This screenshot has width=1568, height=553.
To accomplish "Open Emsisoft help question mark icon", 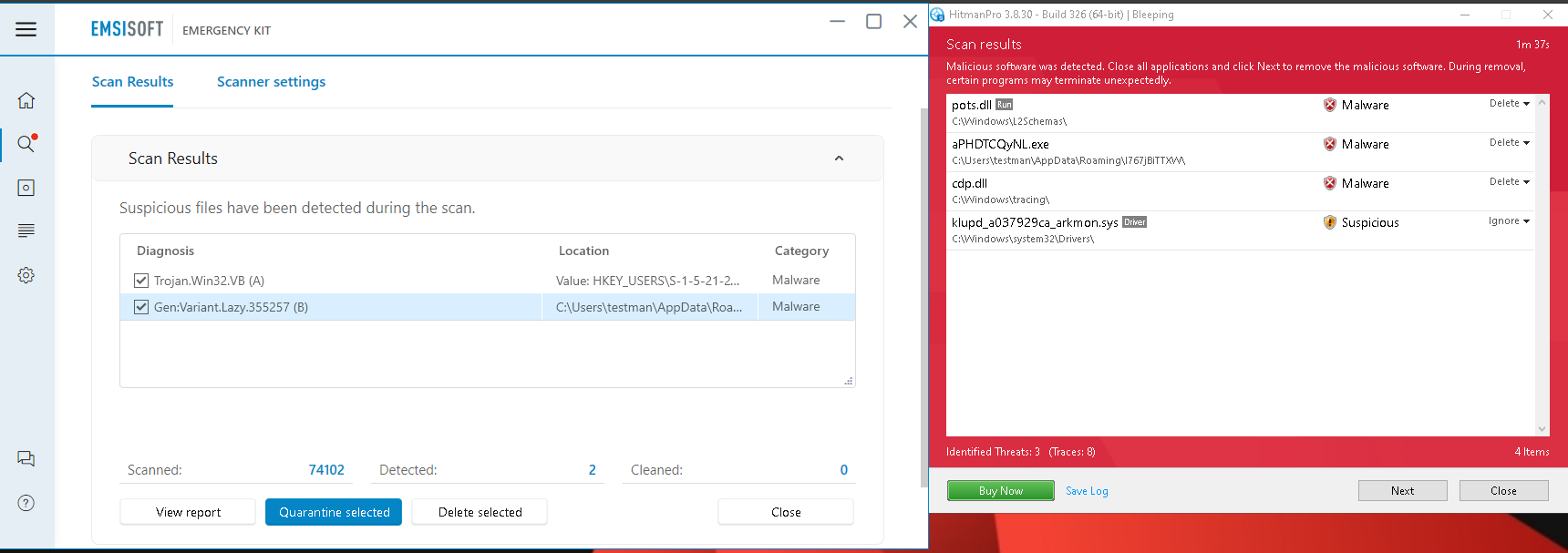I will (x=26, y=503).
